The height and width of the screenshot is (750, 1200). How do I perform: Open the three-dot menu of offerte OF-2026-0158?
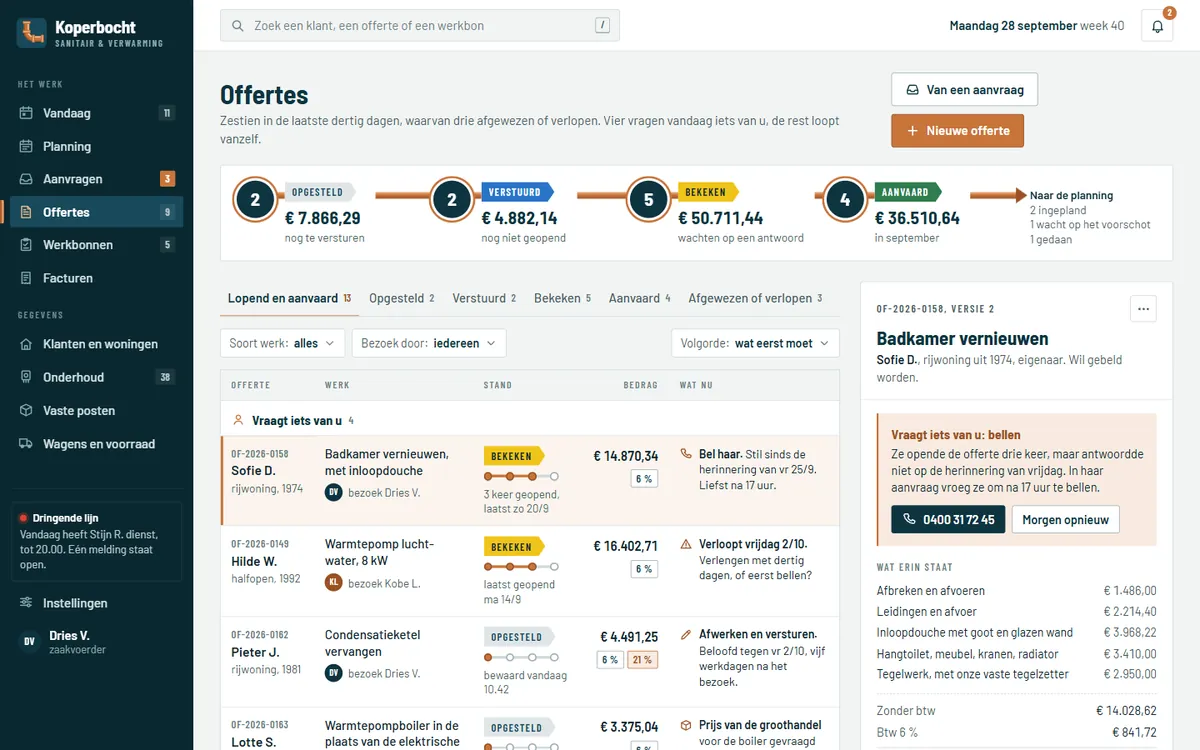(x=1143, y=309)
